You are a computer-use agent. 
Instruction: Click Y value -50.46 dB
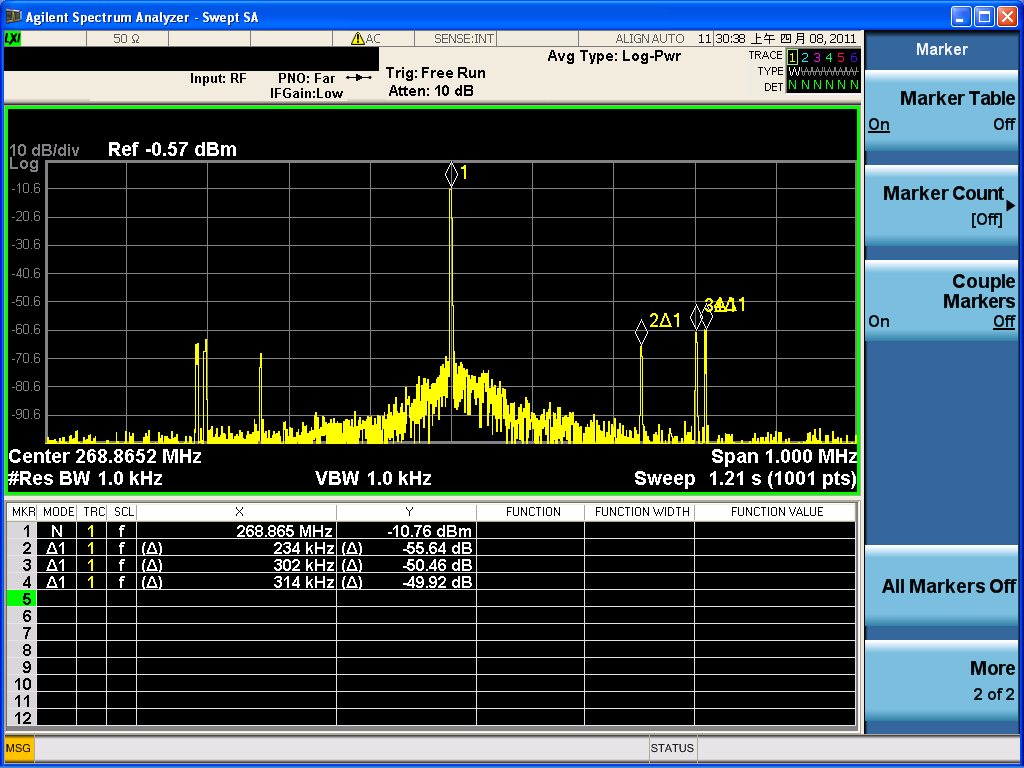click(437, 565)
